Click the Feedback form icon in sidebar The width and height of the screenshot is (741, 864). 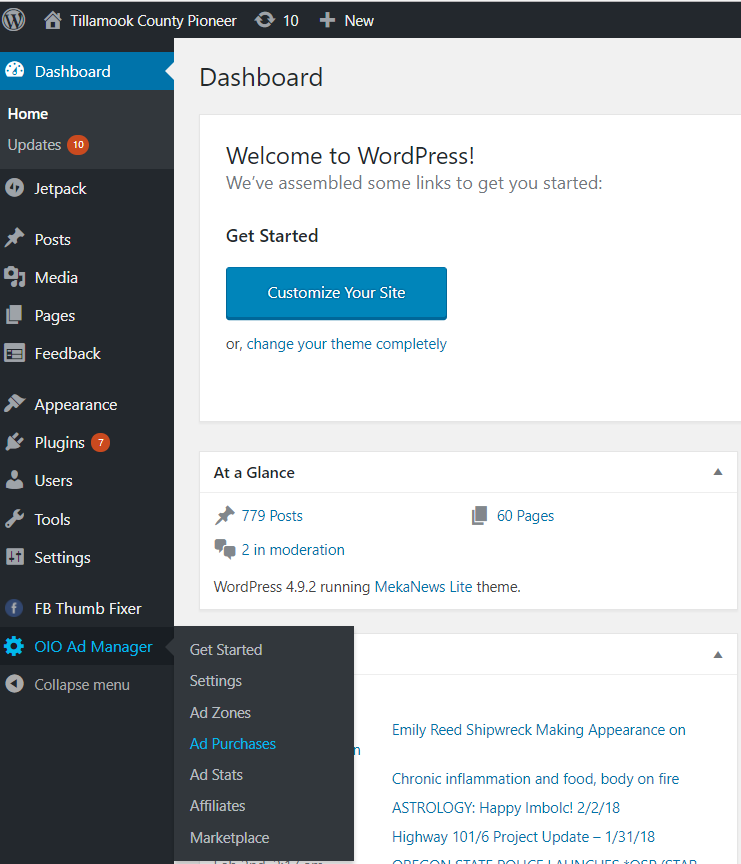tap(14, 353)
